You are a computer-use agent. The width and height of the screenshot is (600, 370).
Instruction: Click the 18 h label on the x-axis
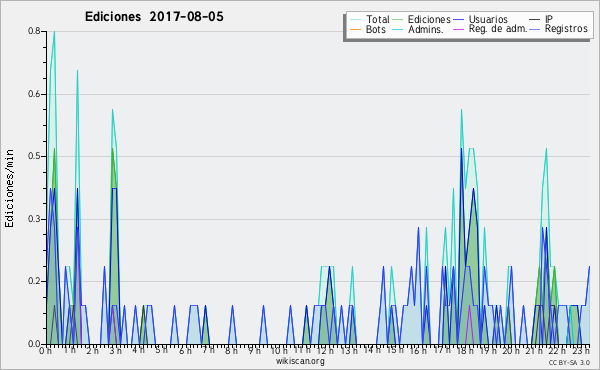click(465, 350)
